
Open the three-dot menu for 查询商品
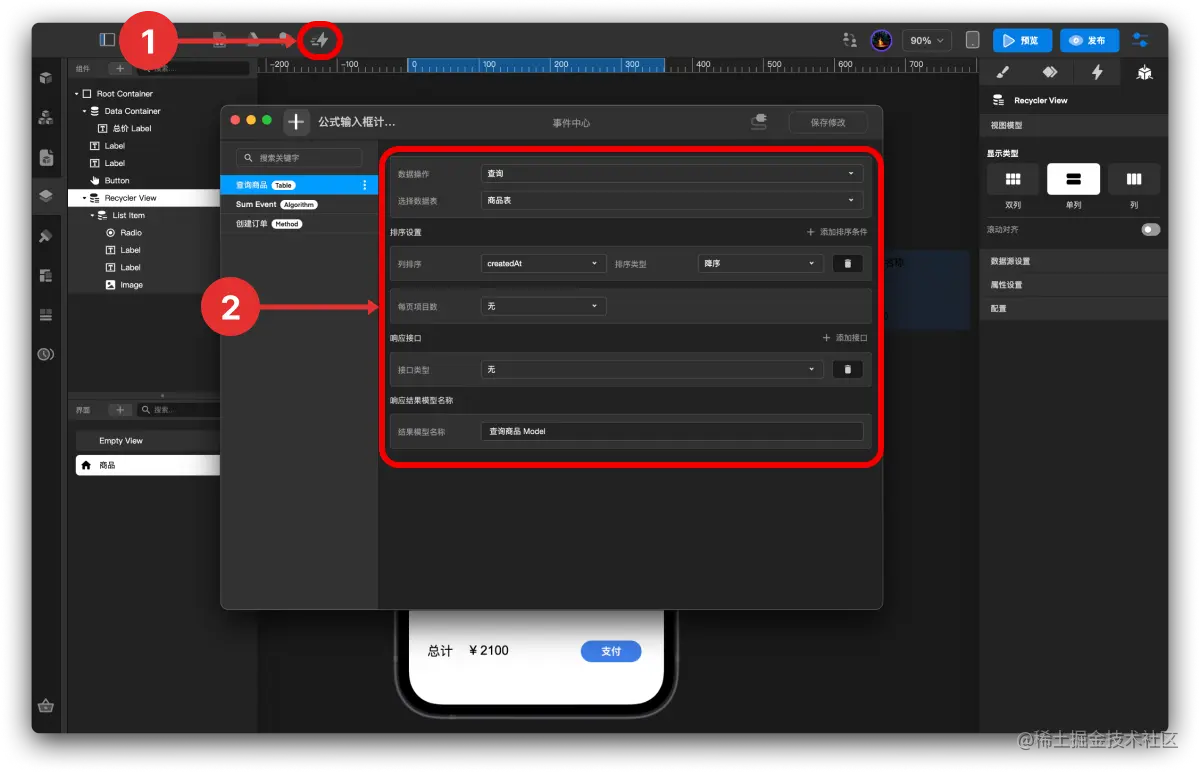[364, 185]
